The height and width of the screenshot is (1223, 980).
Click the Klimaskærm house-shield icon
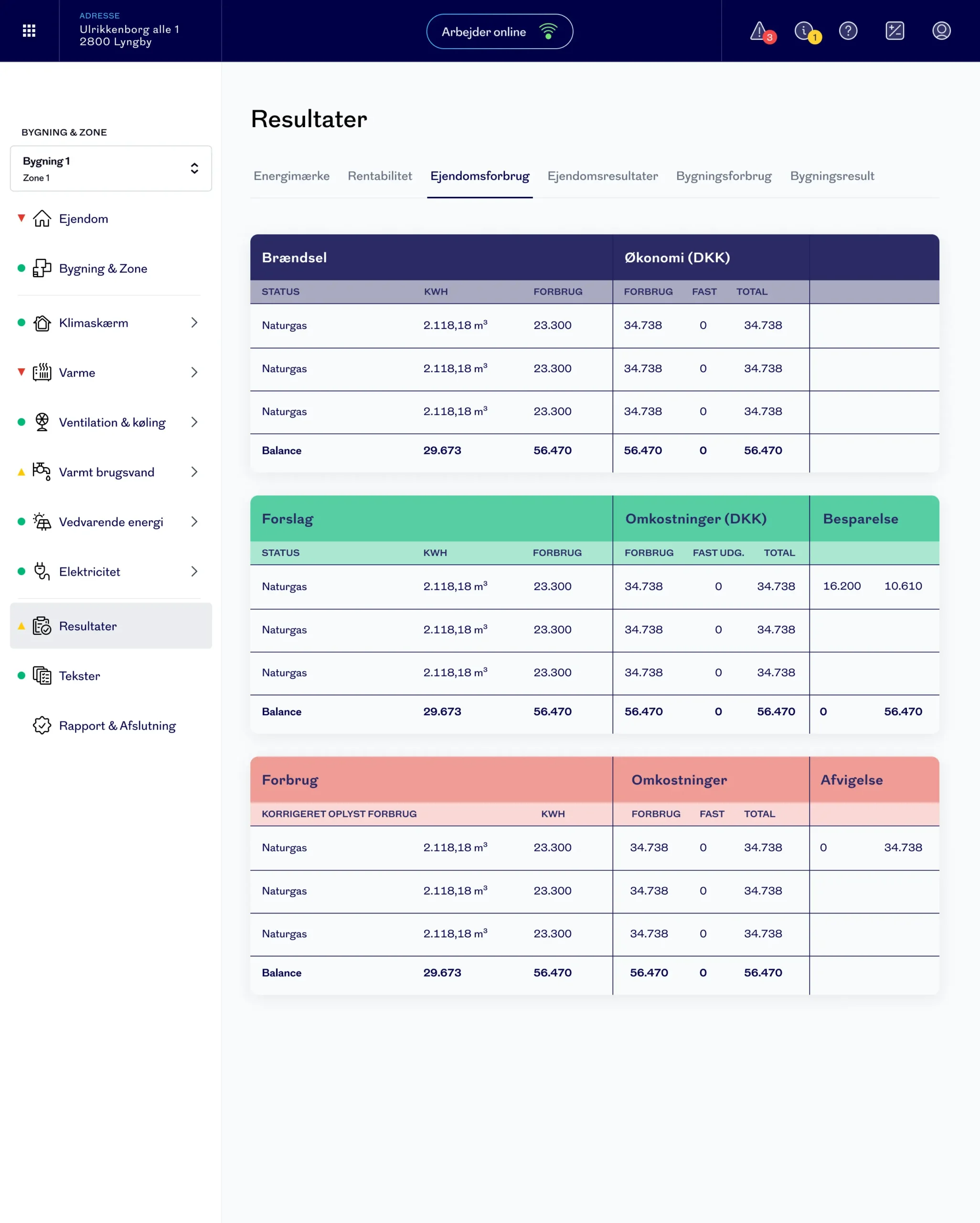[42, 323]
